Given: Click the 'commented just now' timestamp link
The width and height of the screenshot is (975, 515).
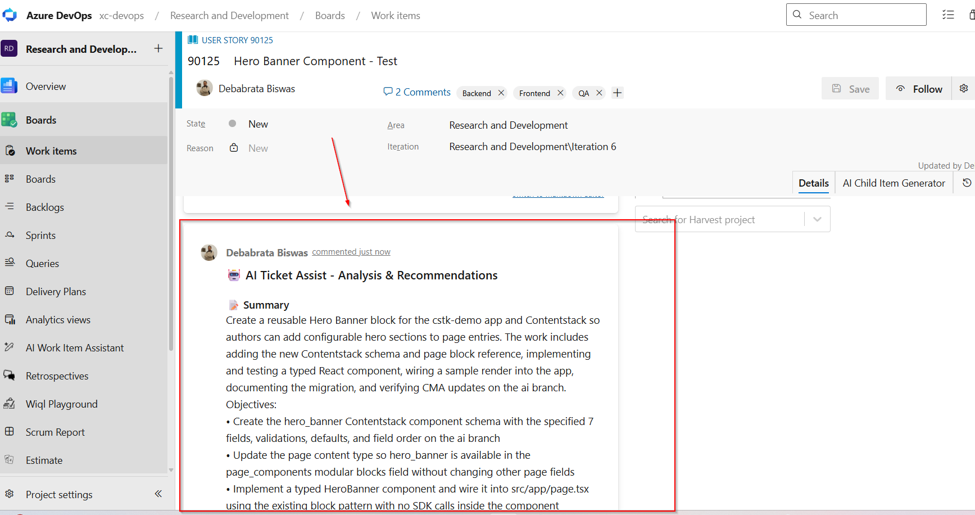Looking at the screenshot, I should [351, 252].
